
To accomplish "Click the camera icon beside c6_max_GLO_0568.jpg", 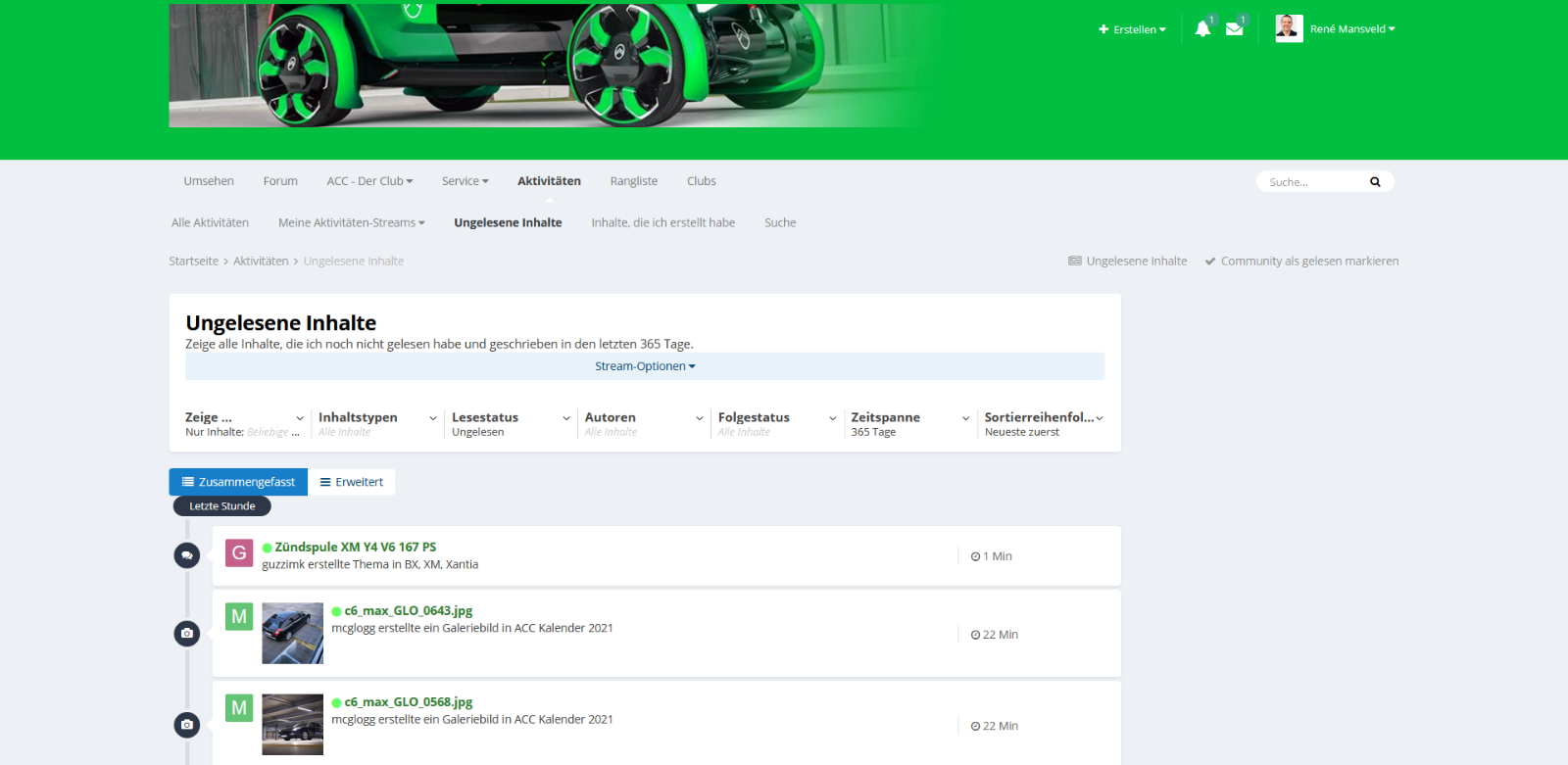I will (x=186, y=725).
